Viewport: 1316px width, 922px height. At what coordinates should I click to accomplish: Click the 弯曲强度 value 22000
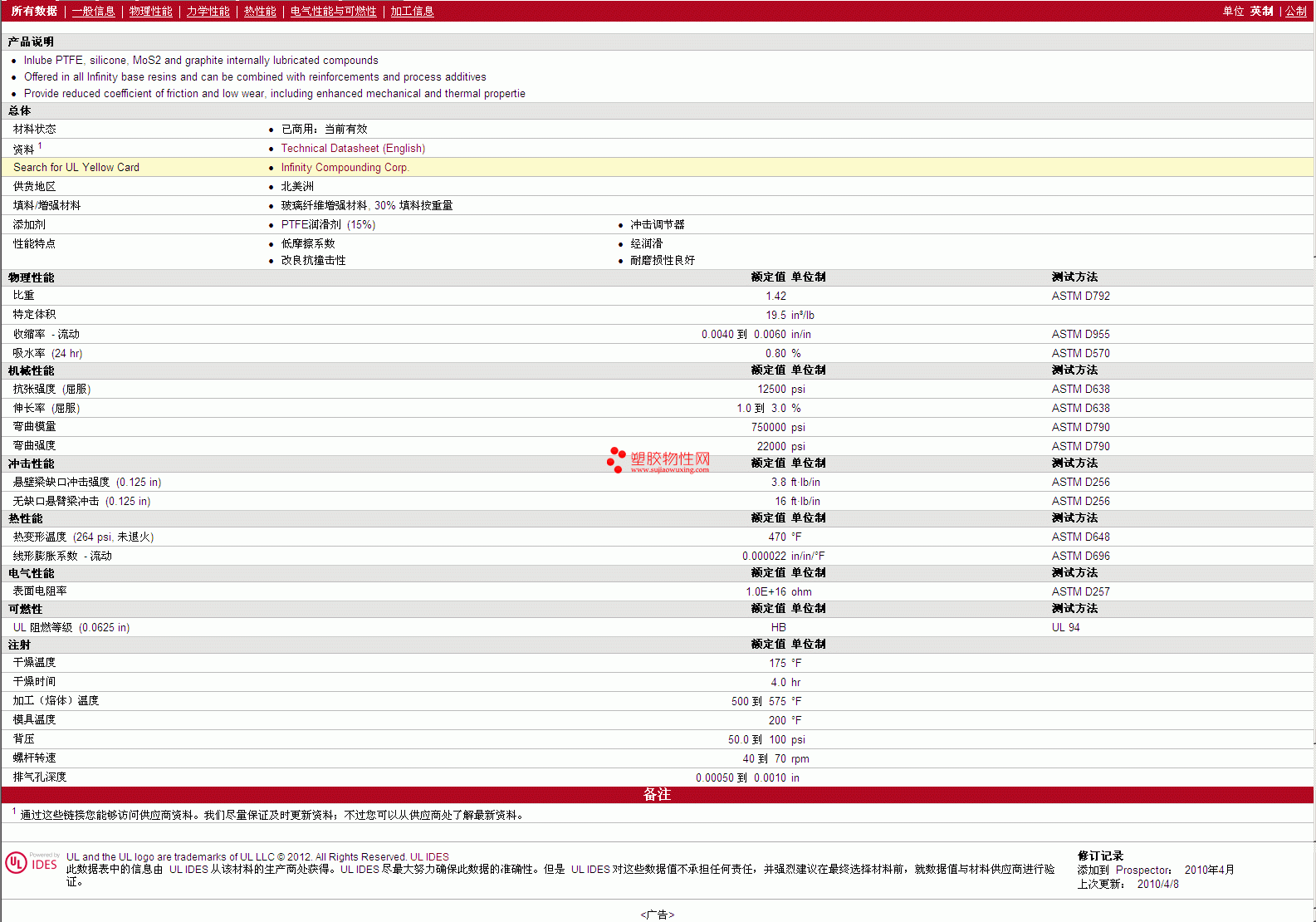(x=771, y=447)
